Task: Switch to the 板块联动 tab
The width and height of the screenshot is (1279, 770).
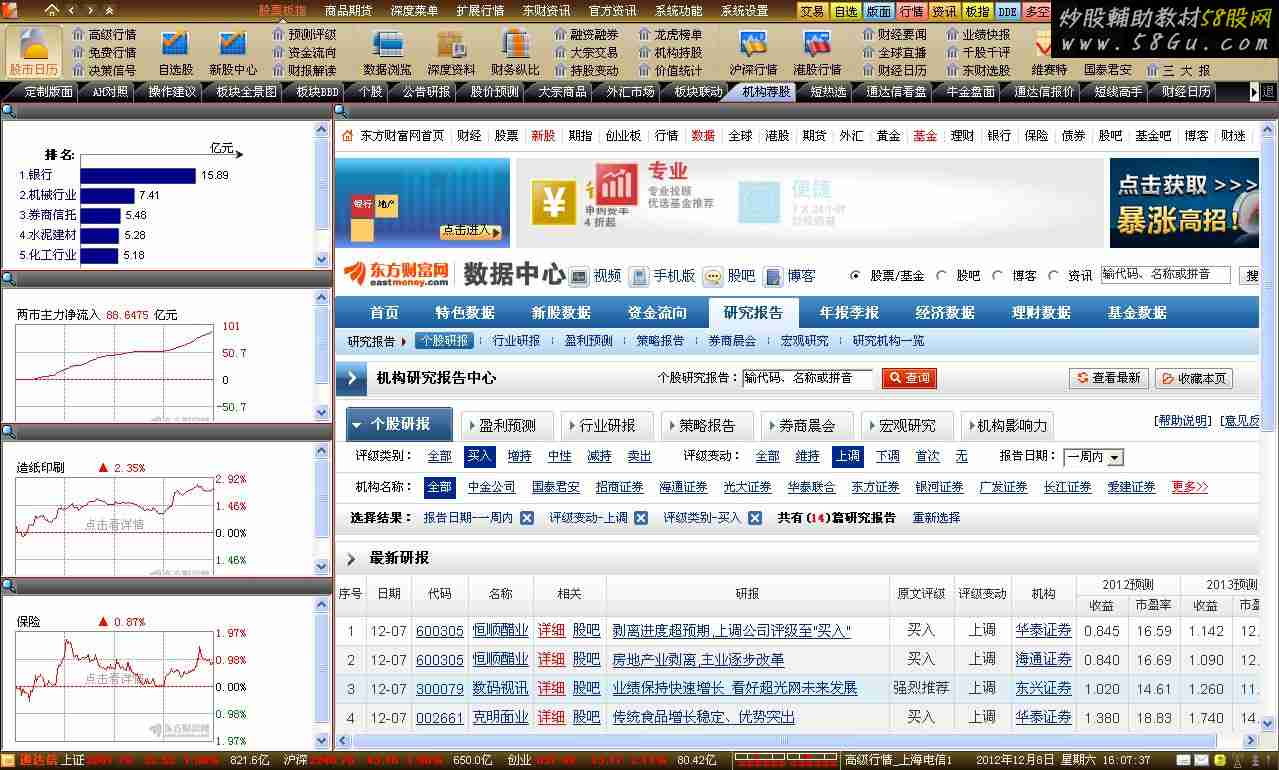Action: click(698, 91)
